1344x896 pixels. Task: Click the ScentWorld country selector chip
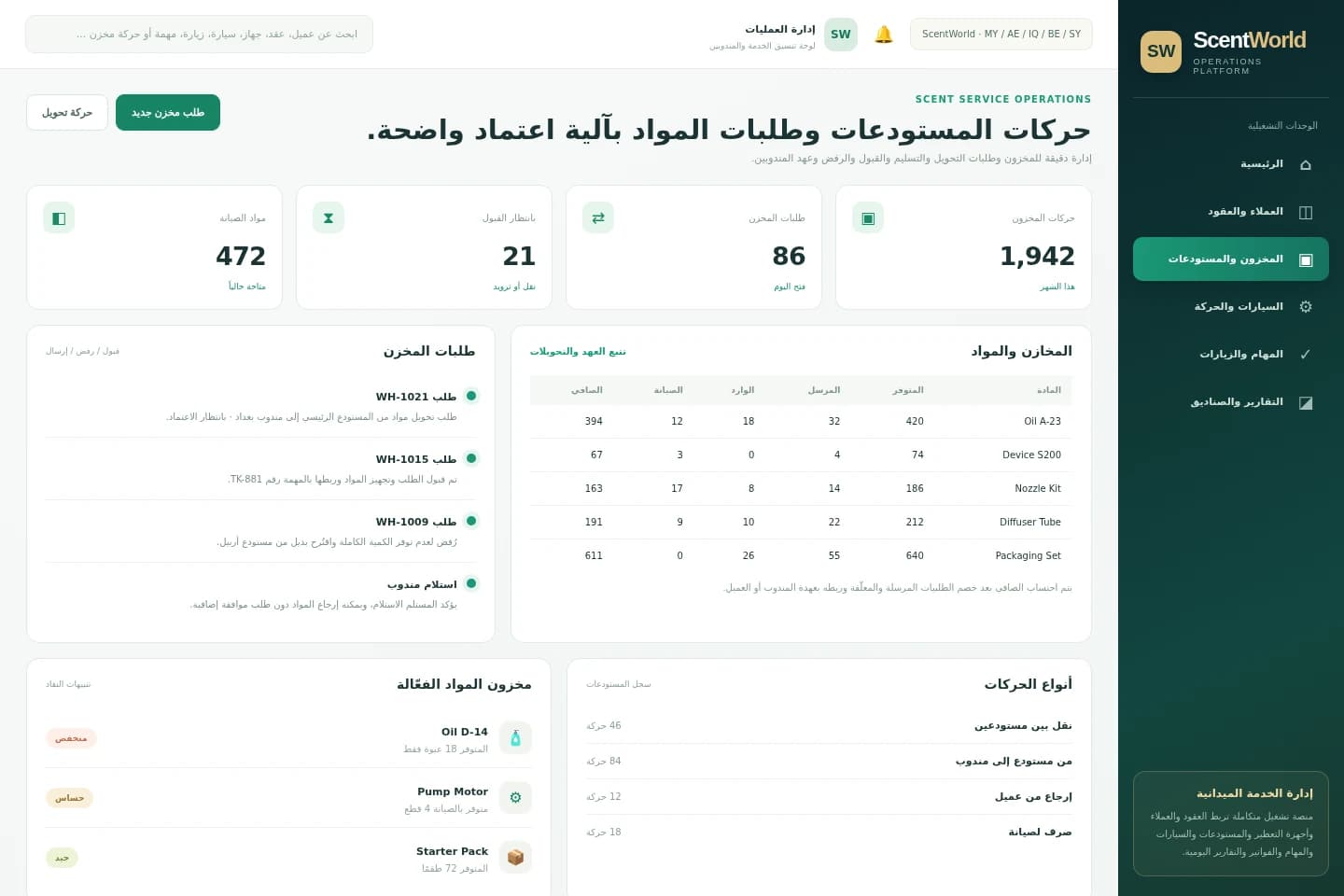click(1001, 35)
